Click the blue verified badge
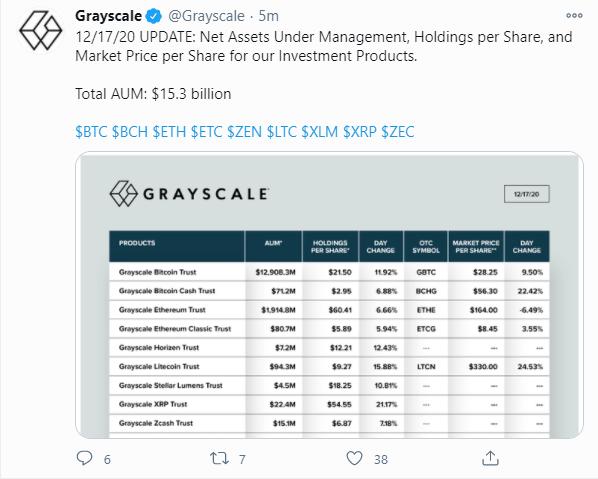This screenshot has height=479, width=598. click(x=154, y=16)
